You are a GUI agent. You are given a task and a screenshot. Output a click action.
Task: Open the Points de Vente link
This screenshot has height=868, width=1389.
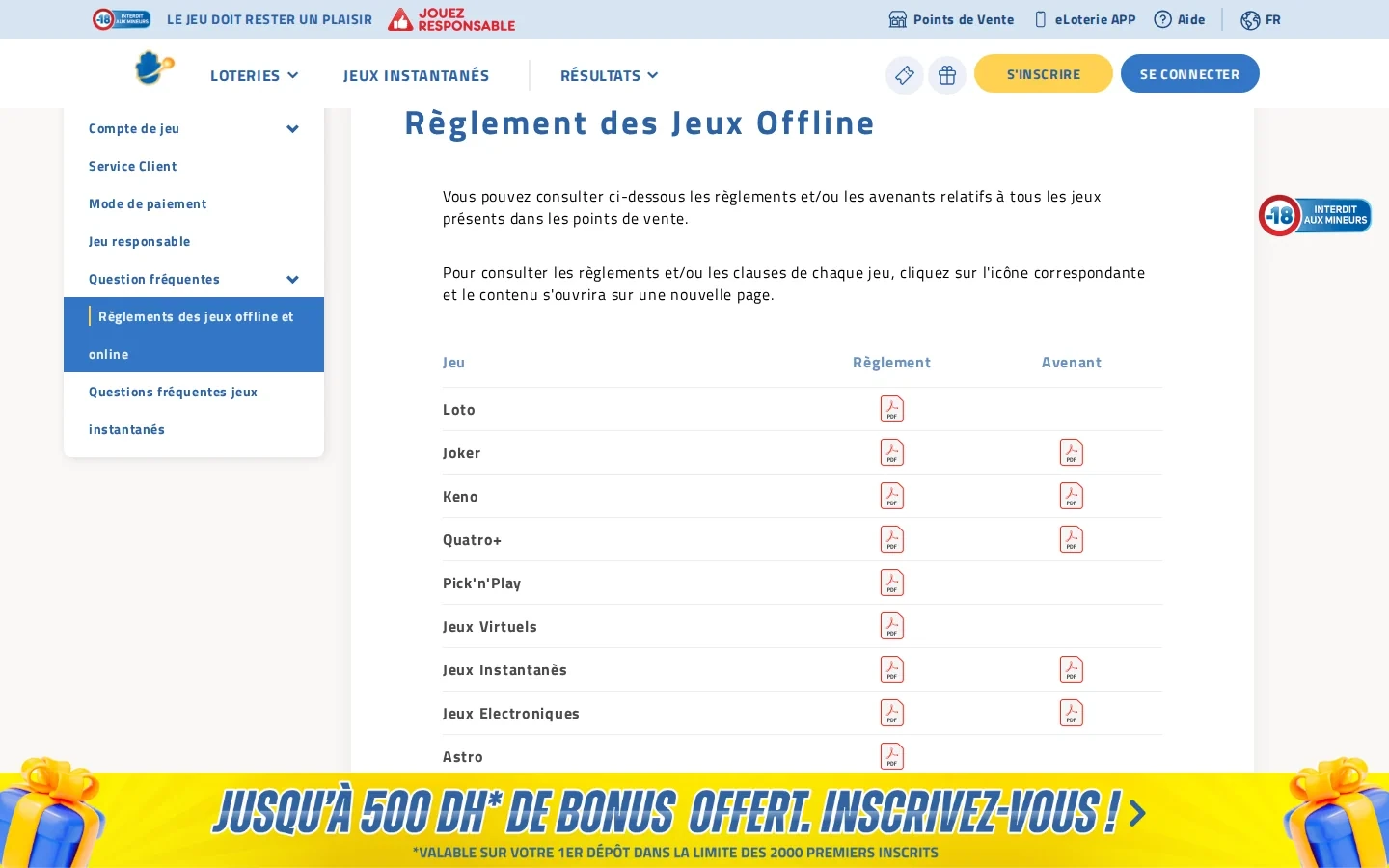pyautogui.click(x=951, y=19)
